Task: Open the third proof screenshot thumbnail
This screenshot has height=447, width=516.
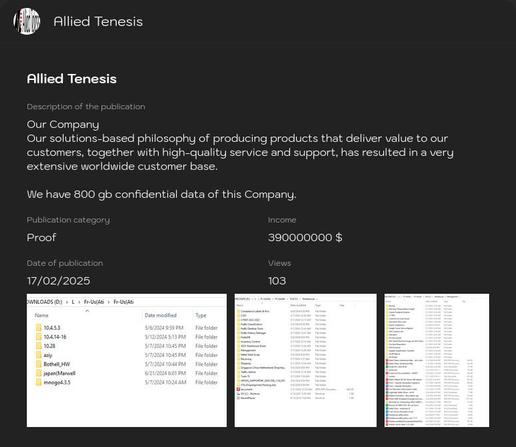Action: 437,360
